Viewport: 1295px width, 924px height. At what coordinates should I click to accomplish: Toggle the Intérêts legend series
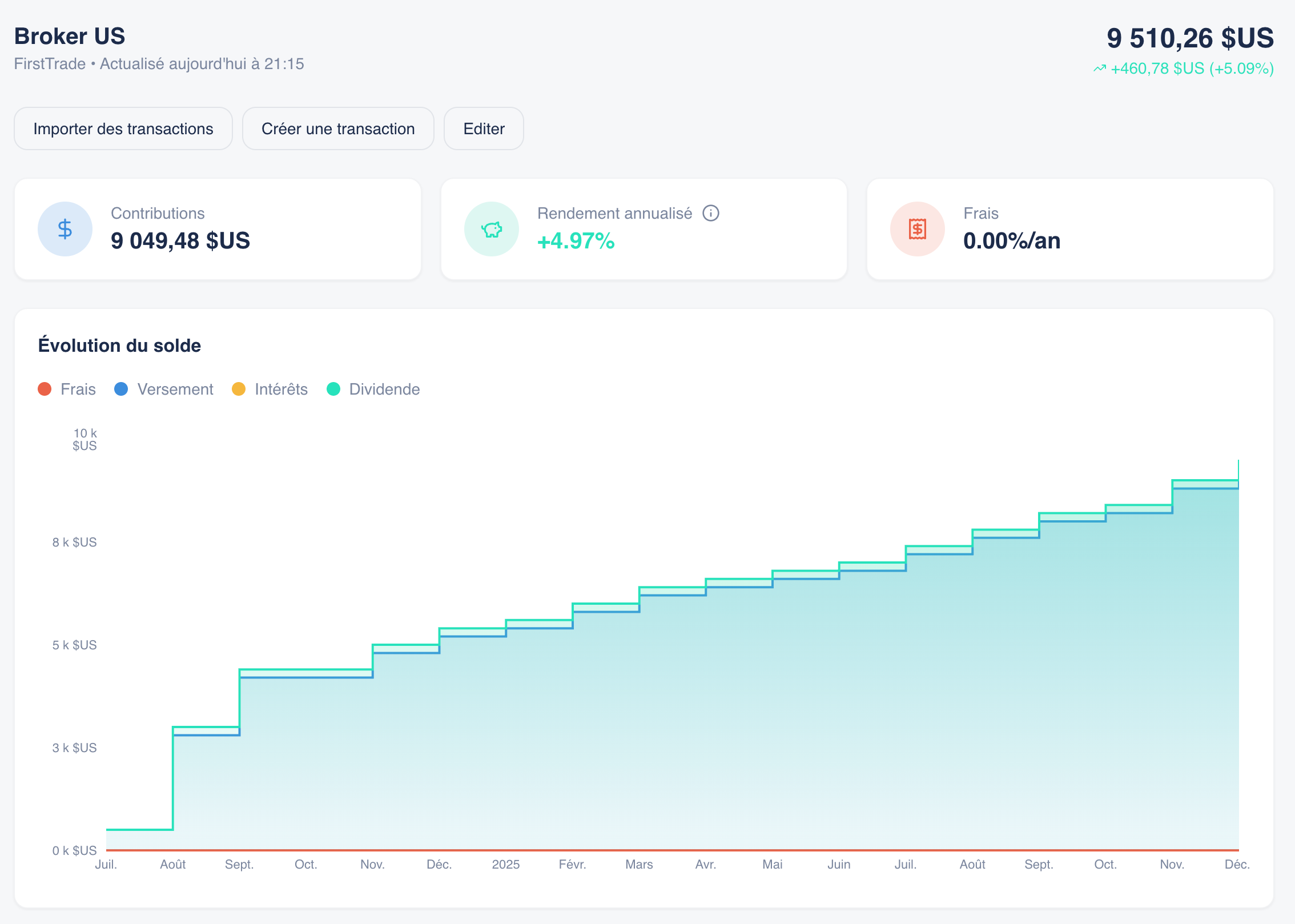click(x=281, y=389)
